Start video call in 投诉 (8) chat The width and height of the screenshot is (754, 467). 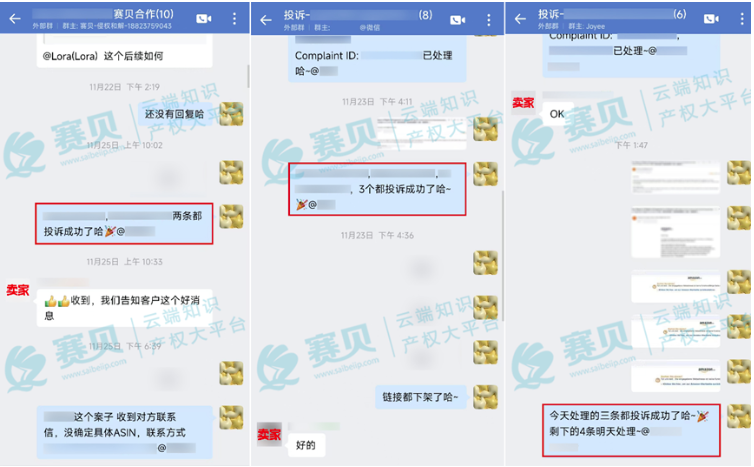click(457, 20)
